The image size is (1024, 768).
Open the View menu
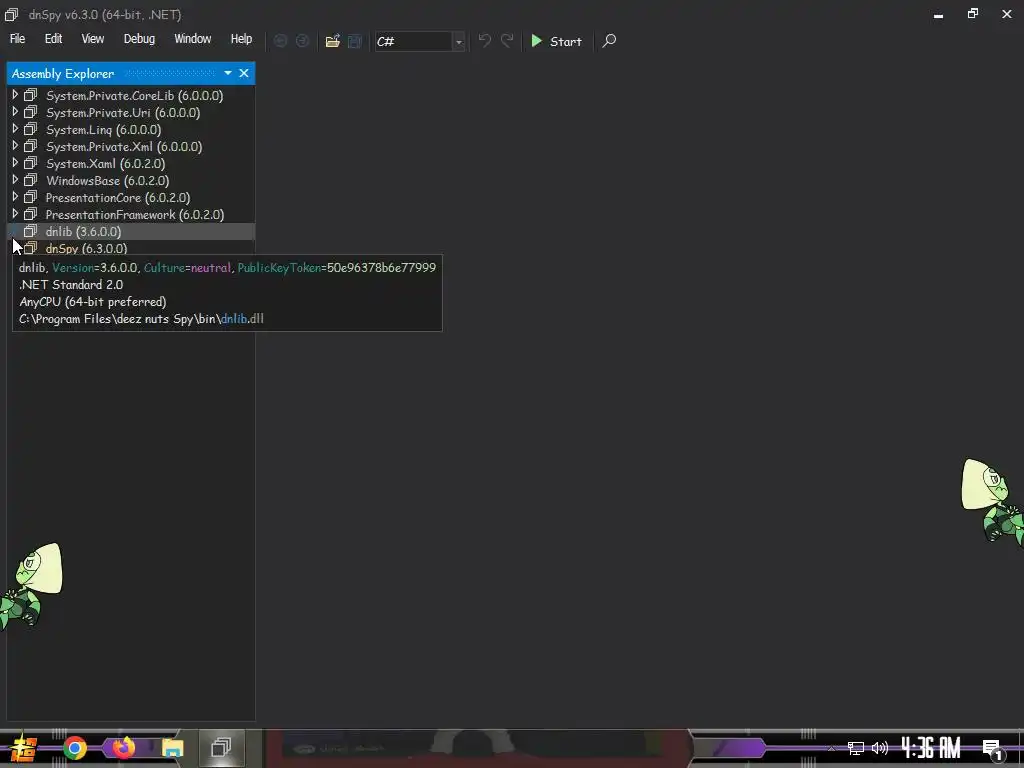[93, 39]
